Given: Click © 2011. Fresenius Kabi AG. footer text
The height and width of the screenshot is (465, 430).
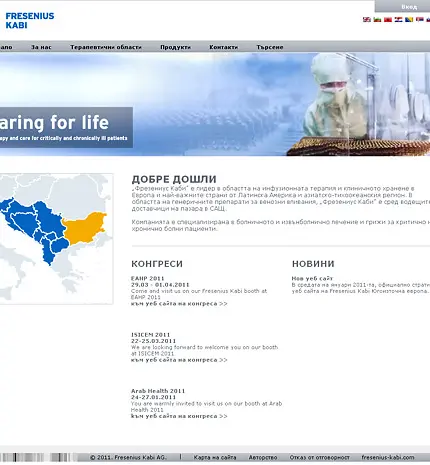Looking at the screenshot, I should [x=128, y=457].
